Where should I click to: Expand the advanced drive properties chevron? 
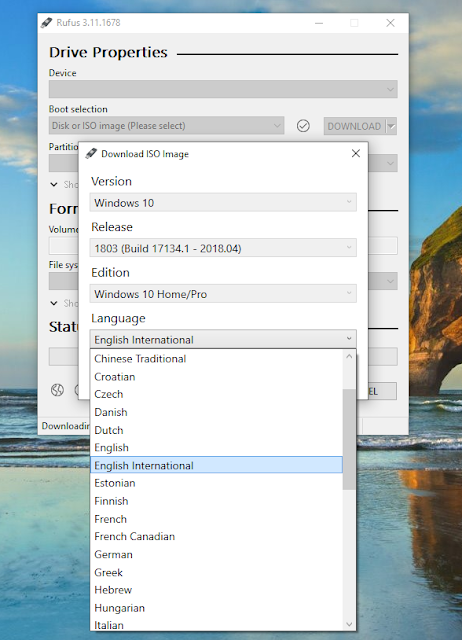pos(54,184)
